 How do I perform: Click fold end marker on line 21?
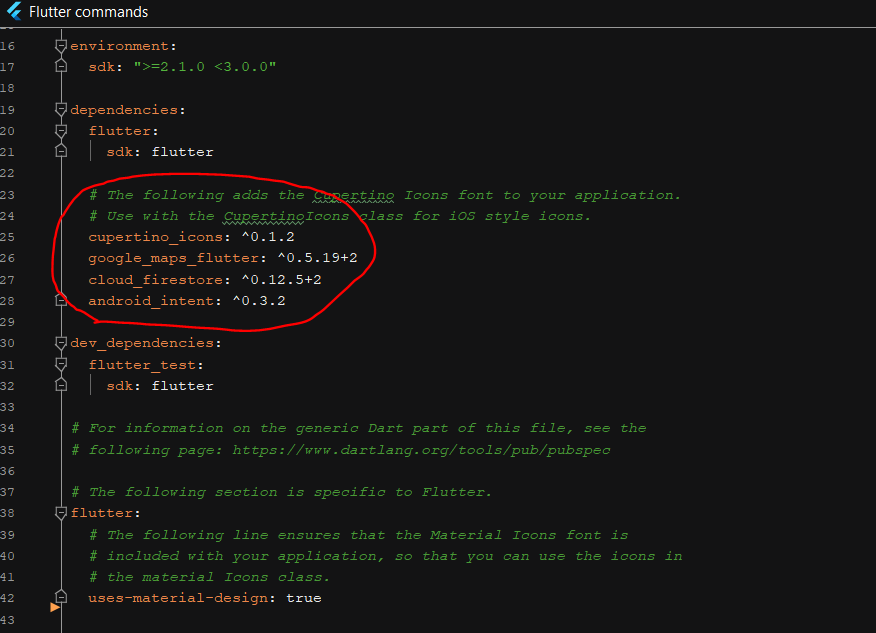(61, 151)
